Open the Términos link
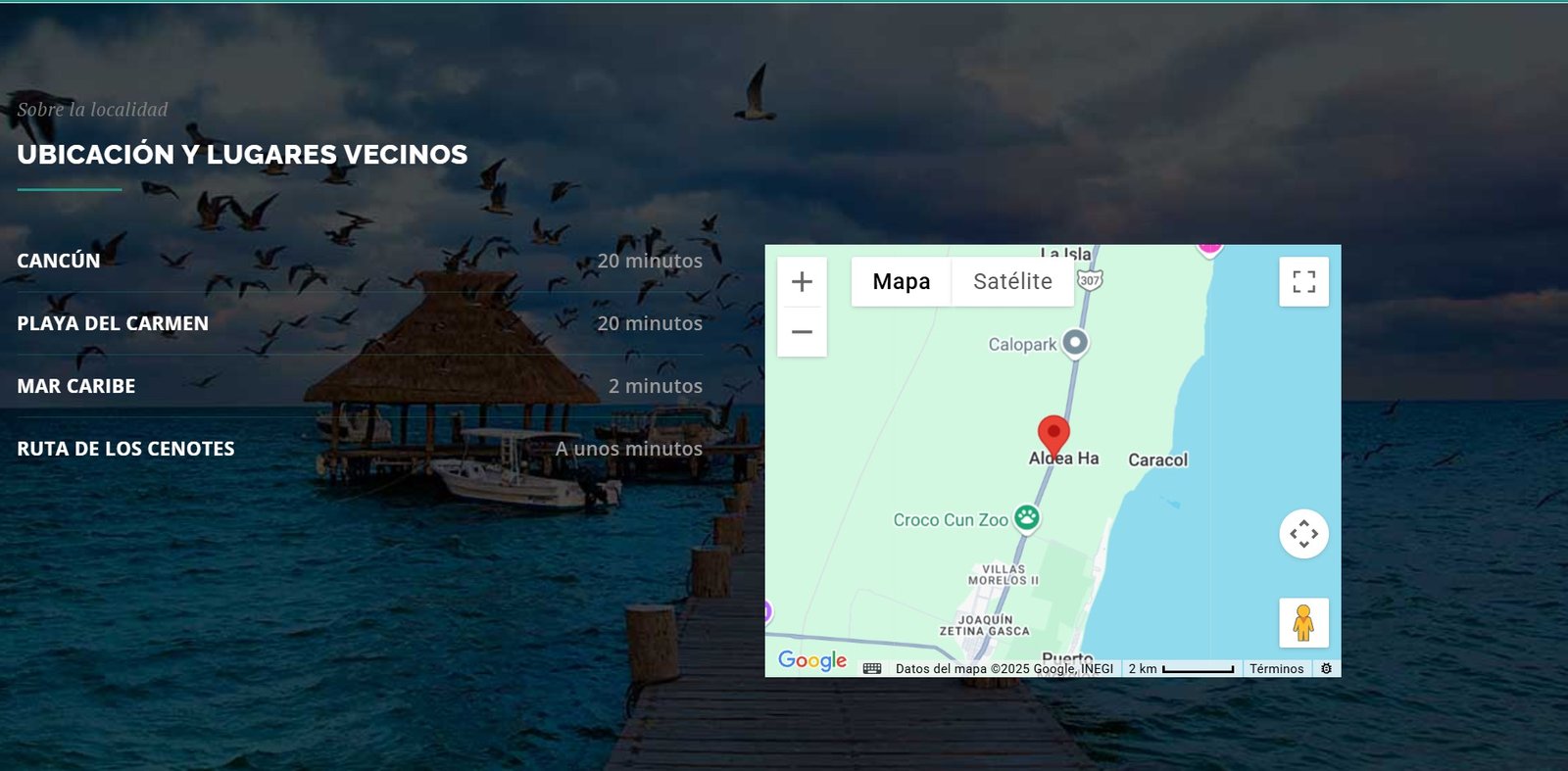The image size is (1568, 771). point(1276,669)
